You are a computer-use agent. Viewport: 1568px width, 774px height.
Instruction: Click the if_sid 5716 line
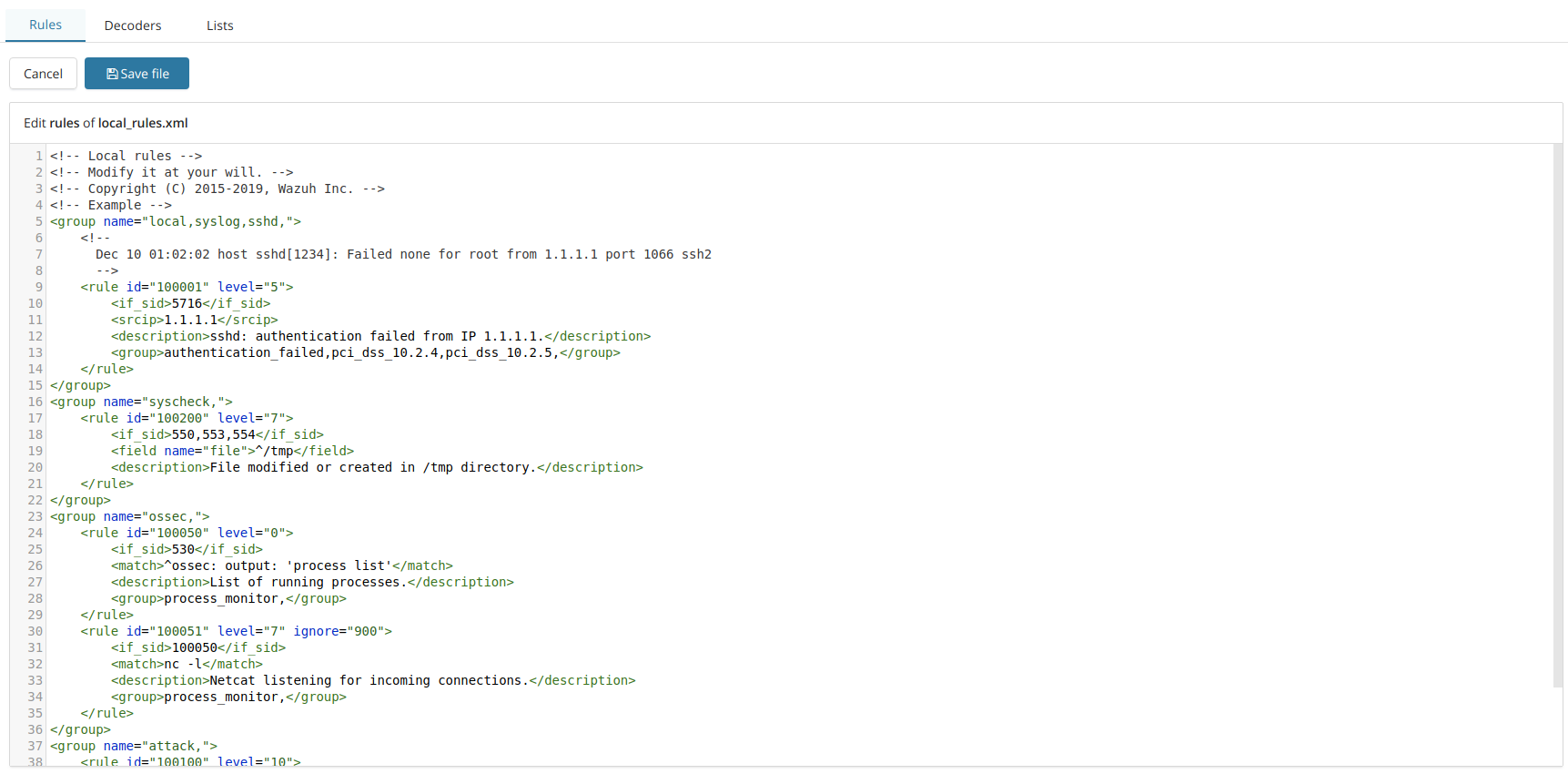tap(190, 303)
